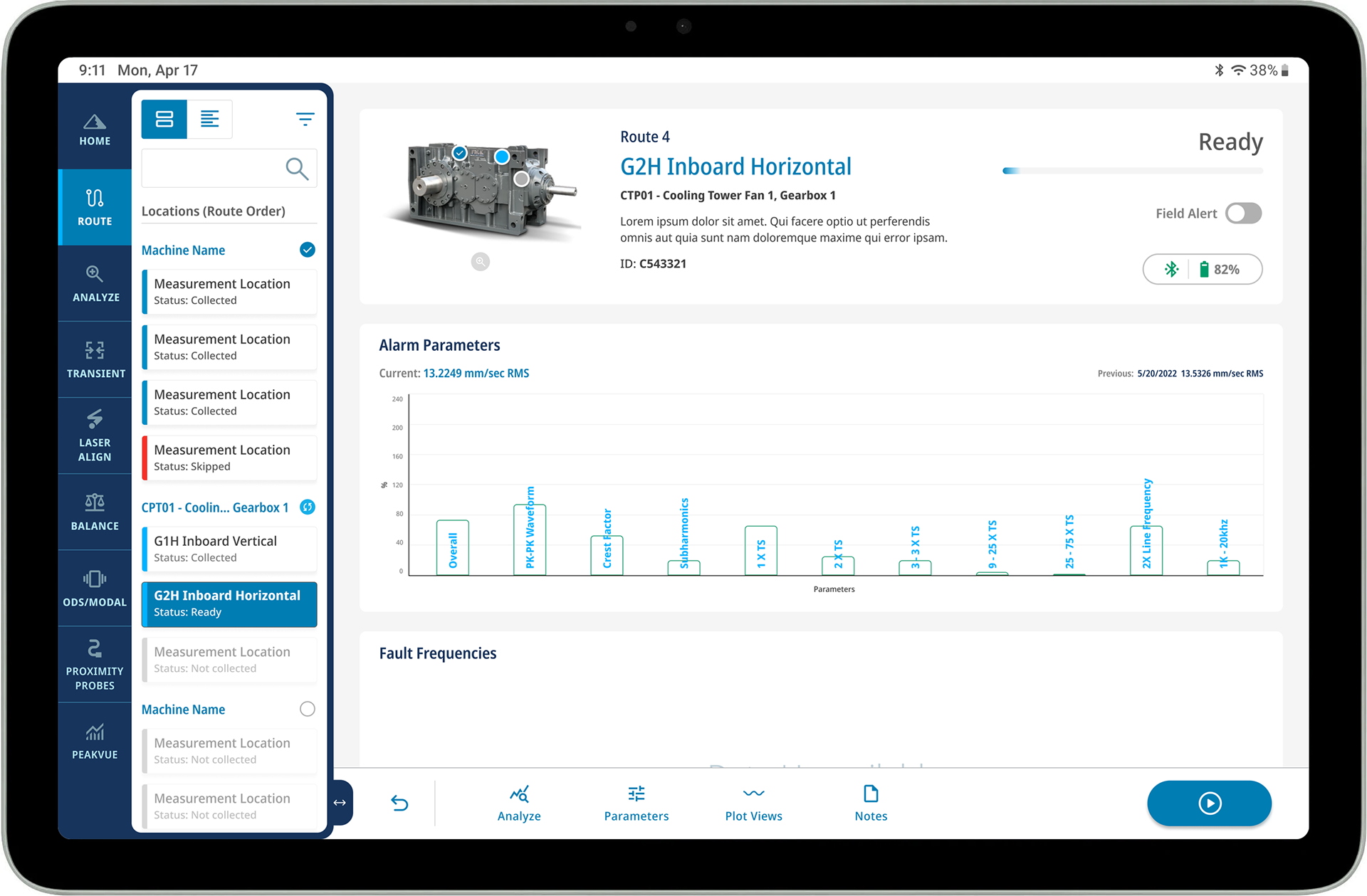Viewport: 1367px width, 896px height.
Task: Open the ODS/Modal module
Action: point(95,588)
